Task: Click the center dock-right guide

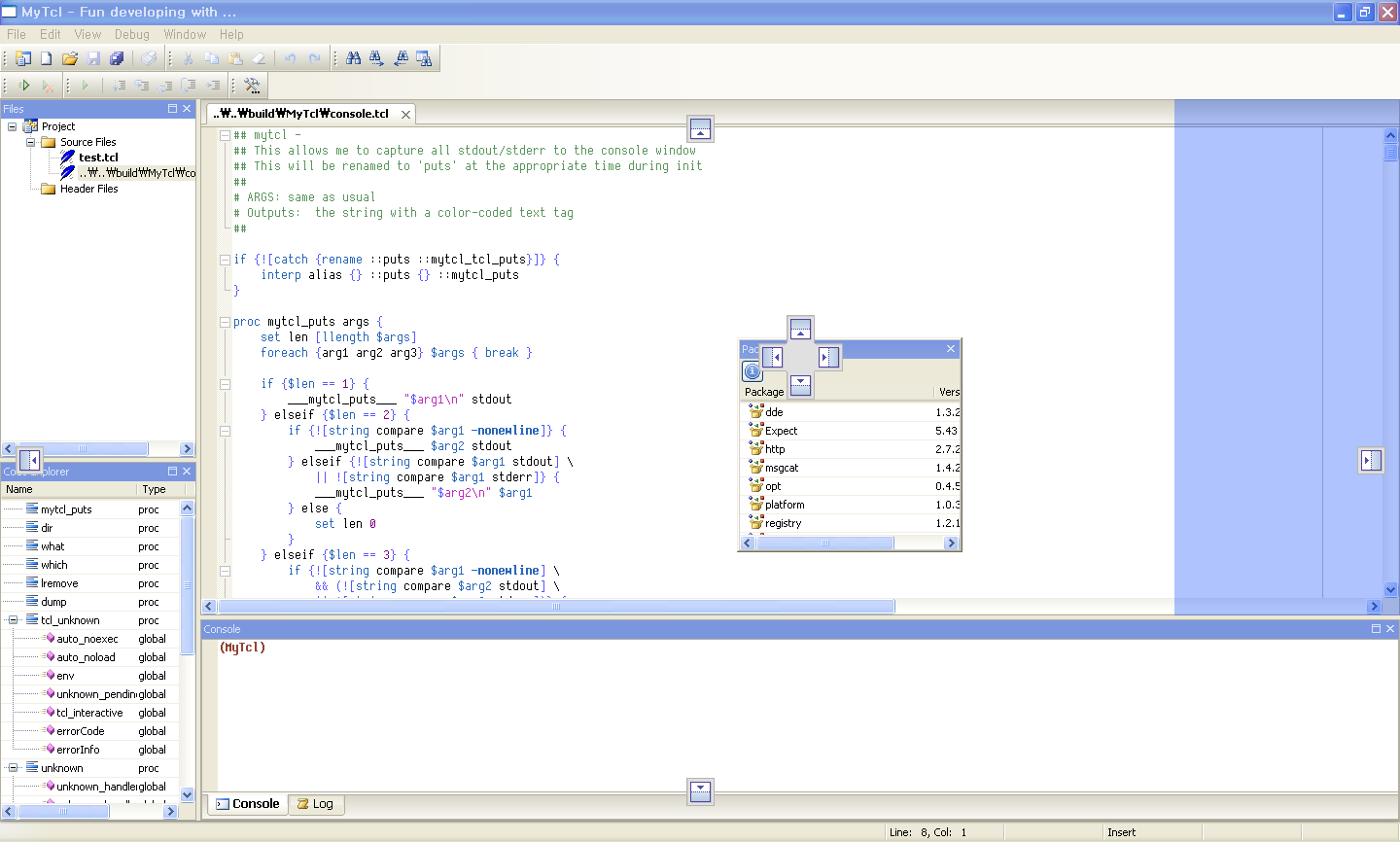Action: point(827,357)
